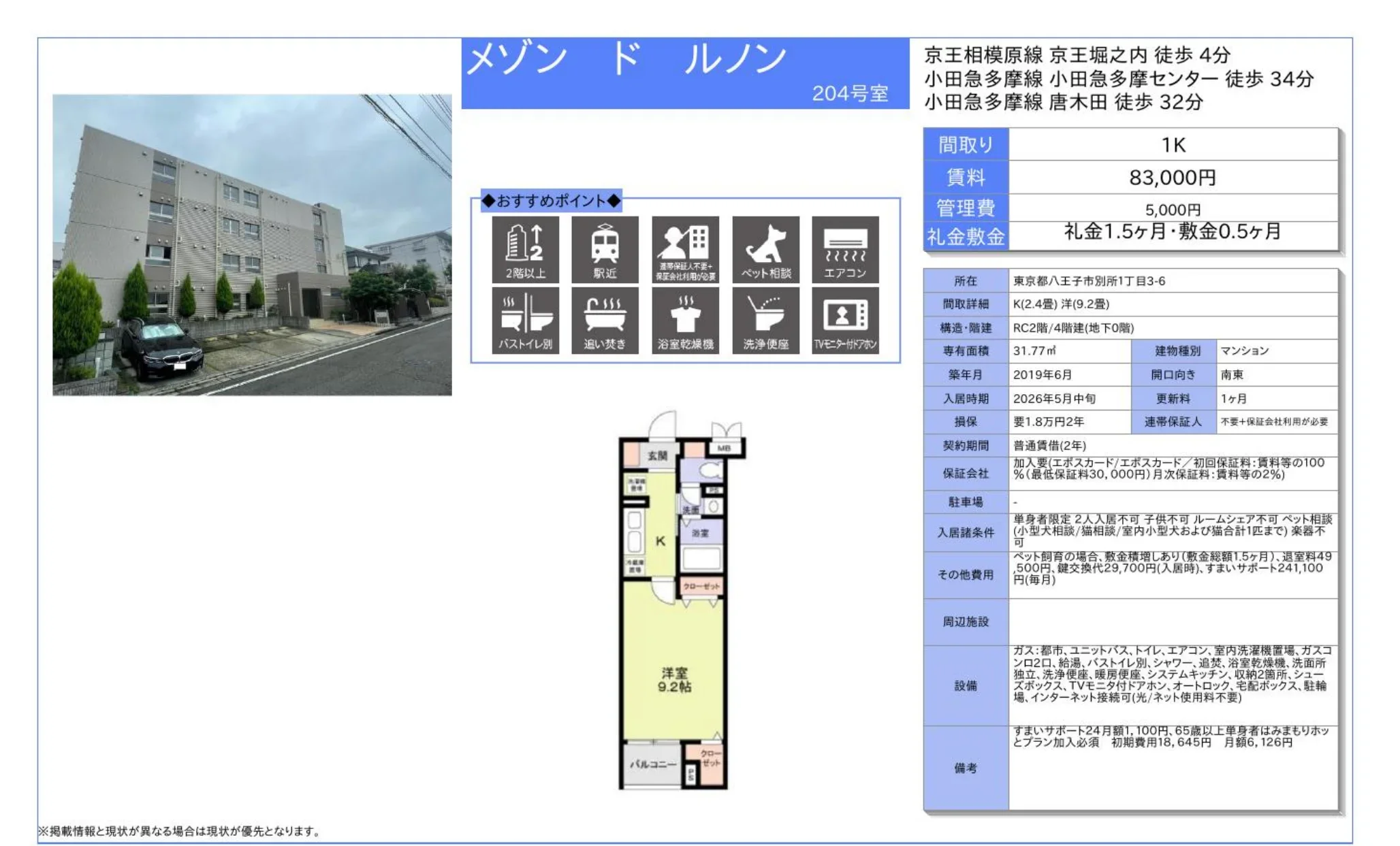1400x846 pixels.
Task: Toggle the 連帯保証人不要 feature icon
Action: (x=684, y=249)
